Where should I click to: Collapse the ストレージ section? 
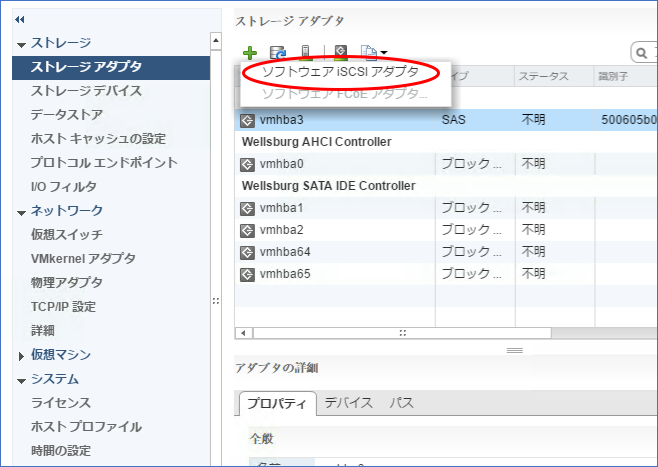(x=22, y=44)
